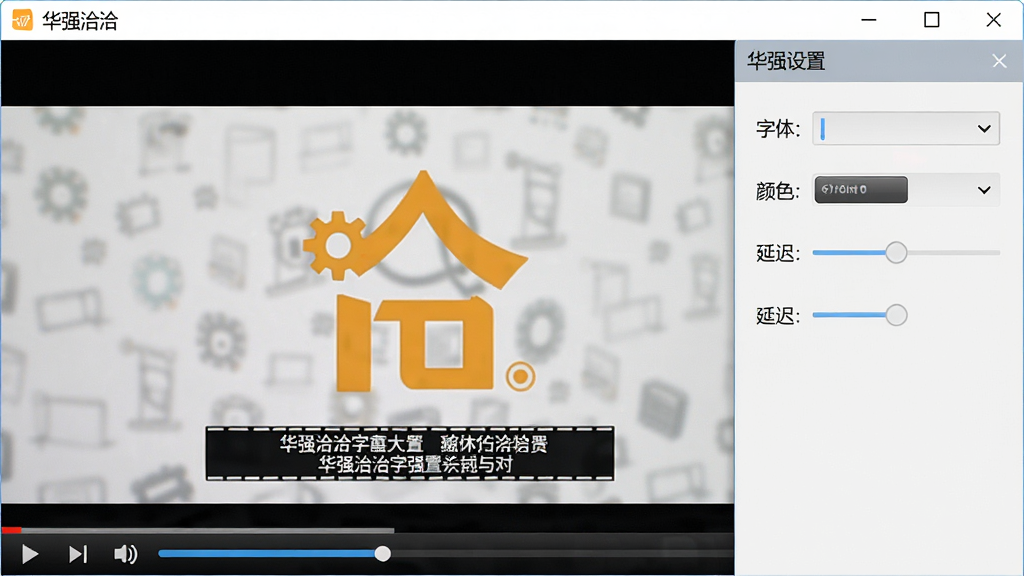Minimize the 华强洽洽 window
The height and width of the screenshot is (576, 1024).
869,20
